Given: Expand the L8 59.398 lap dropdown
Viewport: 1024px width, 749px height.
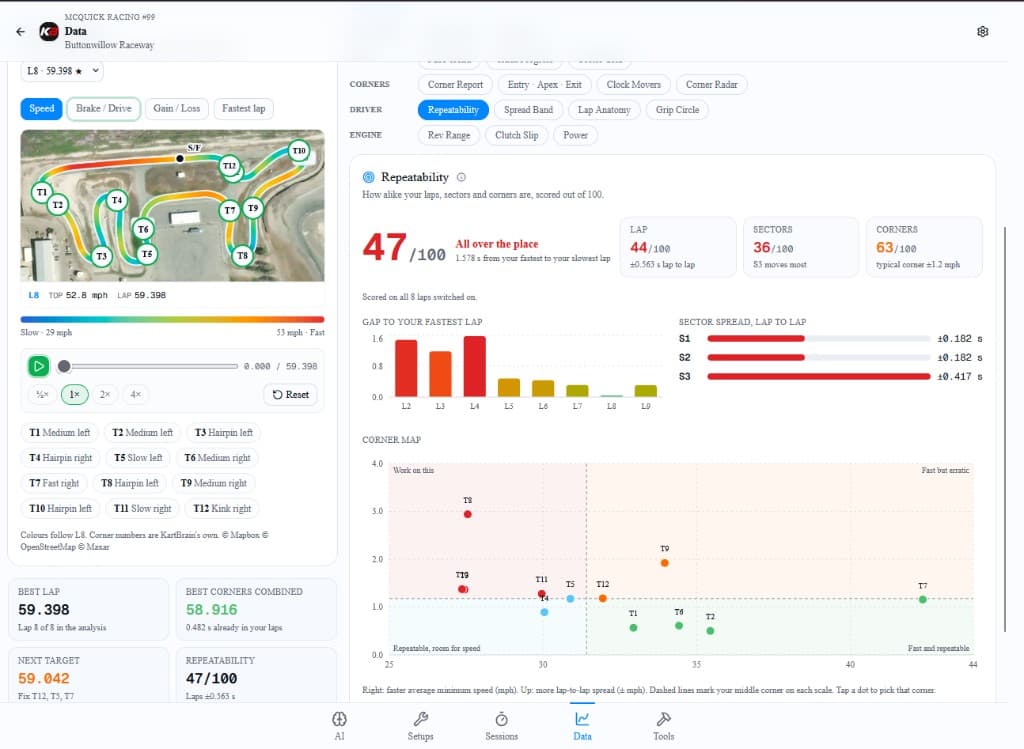Looking at the screenshot, I should pyautogui.click(x=62, y=71).
